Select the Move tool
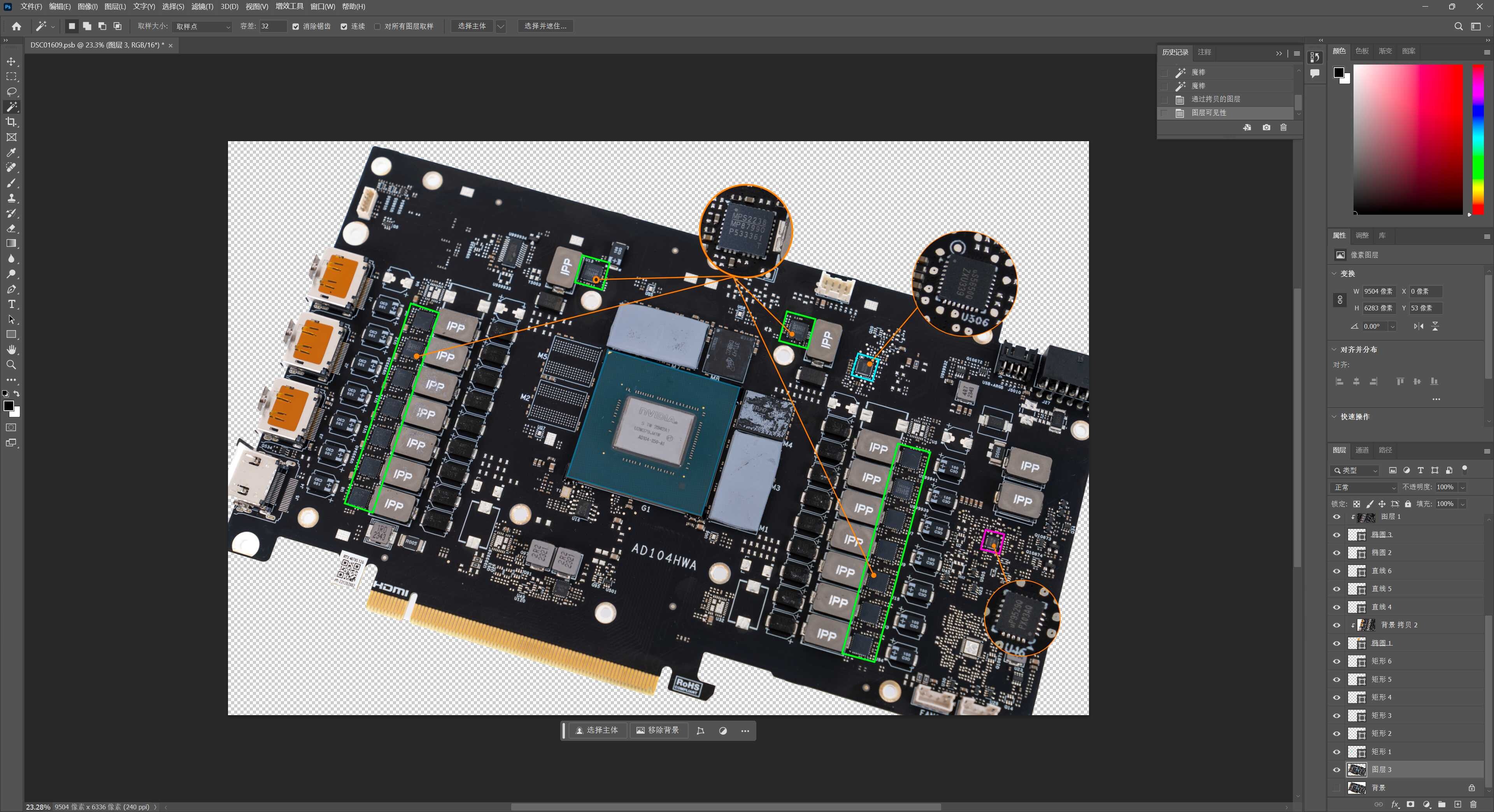This screenshot has height=812, width=1494. click(x=11, y=61)
